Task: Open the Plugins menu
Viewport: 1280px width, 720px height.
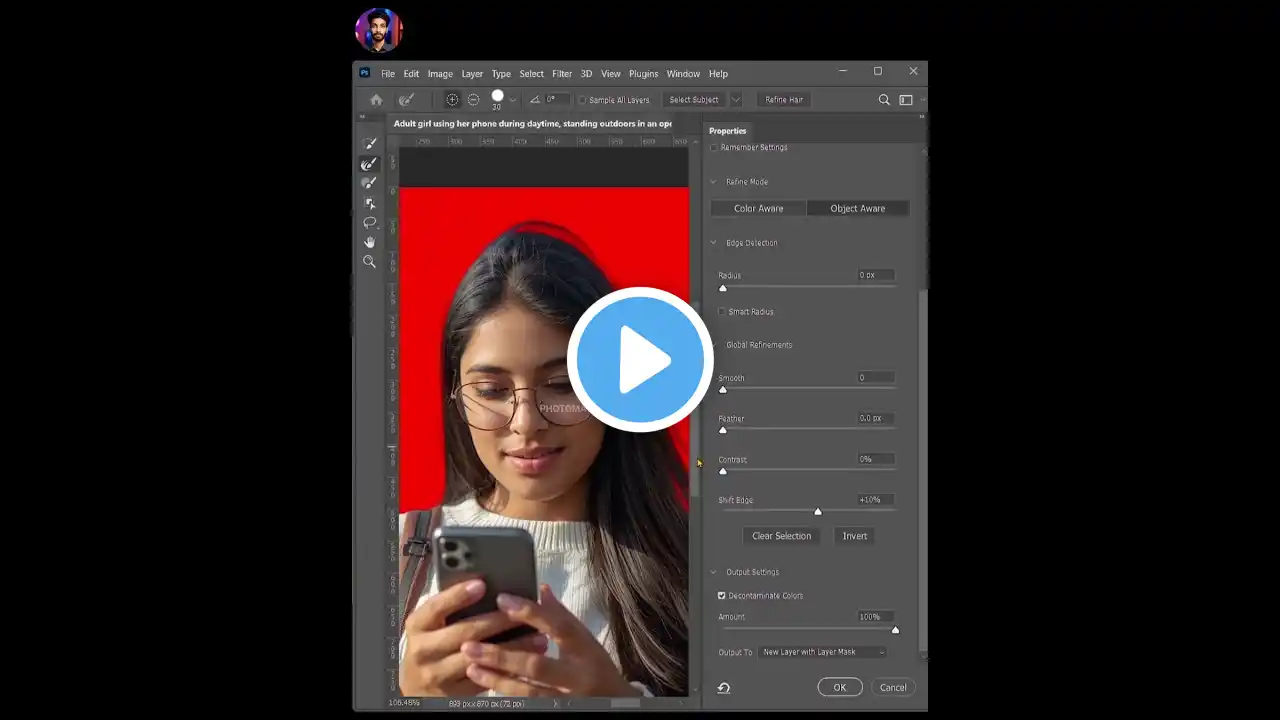Action: coord(644,74)
